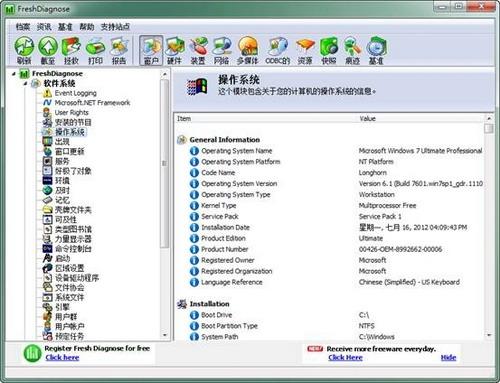Open the 资讯 menu
500x383 pixels.
(x=44, y=27)
